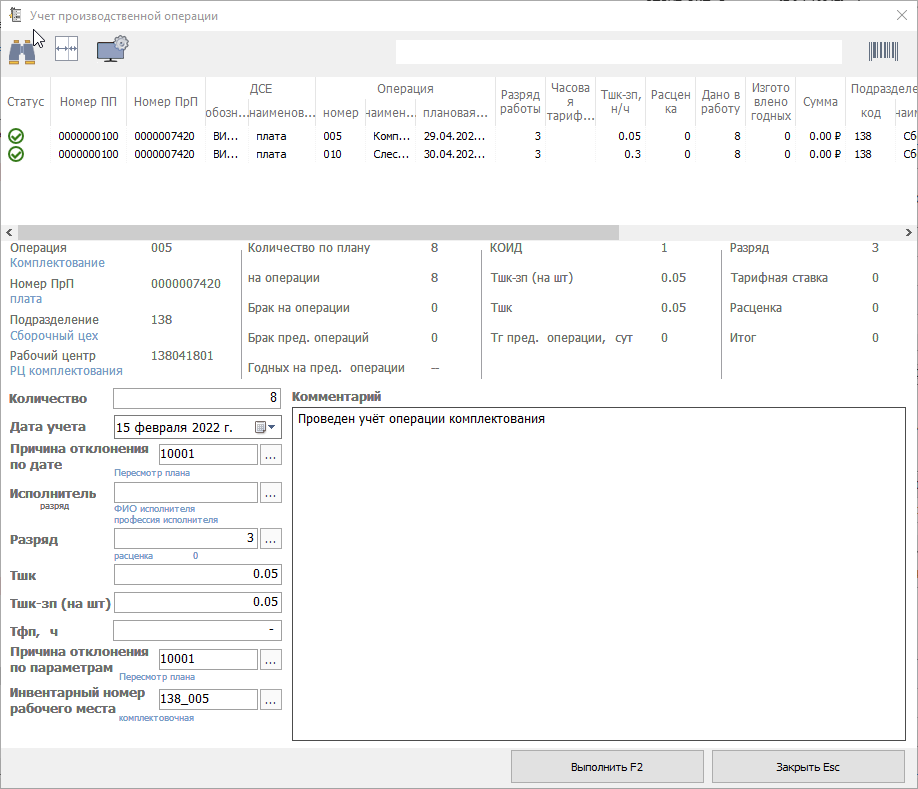Sort by the Статус column header
This screenshot has height=789, width=918.
25,102
